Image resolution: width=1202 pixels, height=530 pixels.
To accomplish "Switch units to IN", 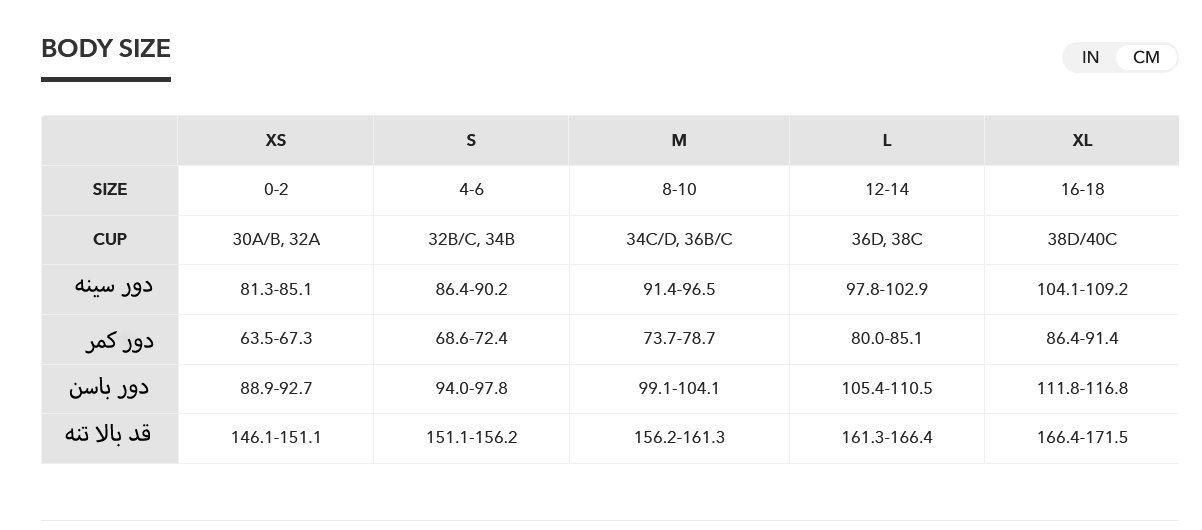I will tap(1090, 58).
